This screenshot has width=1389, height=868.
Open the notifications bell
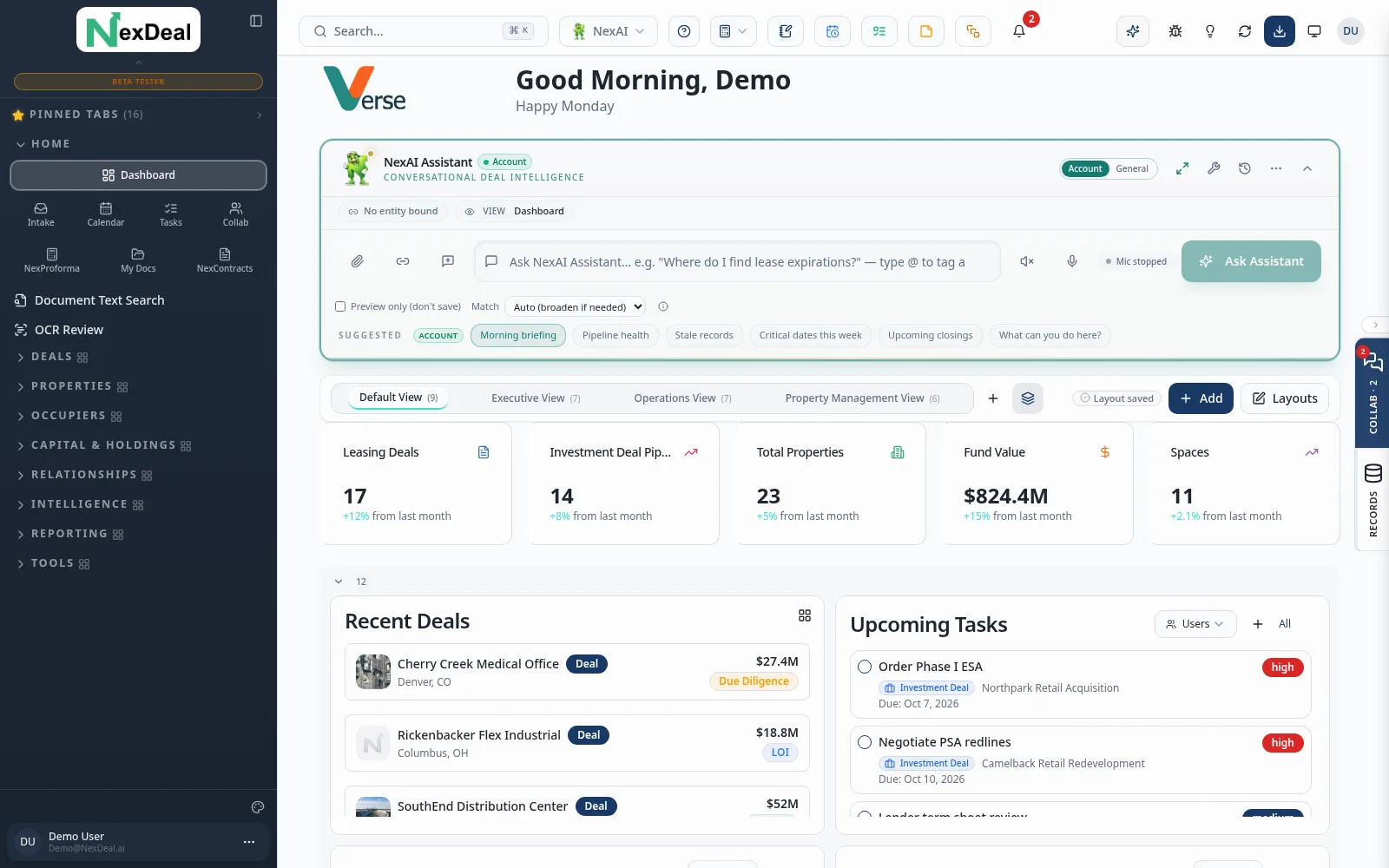click(1019, 31)
